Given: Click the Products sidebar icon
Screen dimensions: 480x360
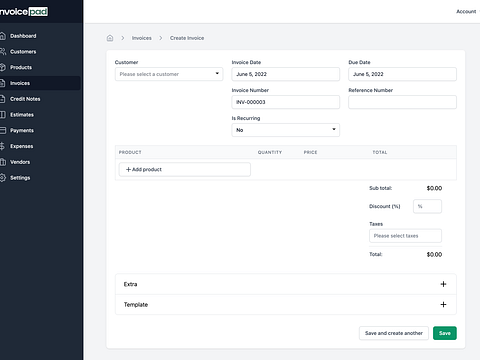Looking at the screenshot, I should point(3,67).
